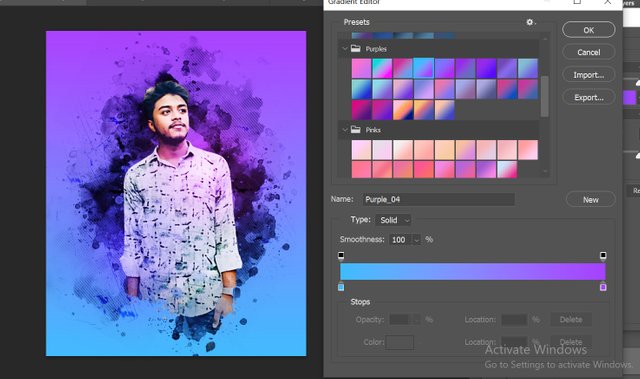Image resolution: width=640 pixels, height=379 pixels.
Task: Select fifth swatch in Pinks second row
Action: tap(444, 170)
